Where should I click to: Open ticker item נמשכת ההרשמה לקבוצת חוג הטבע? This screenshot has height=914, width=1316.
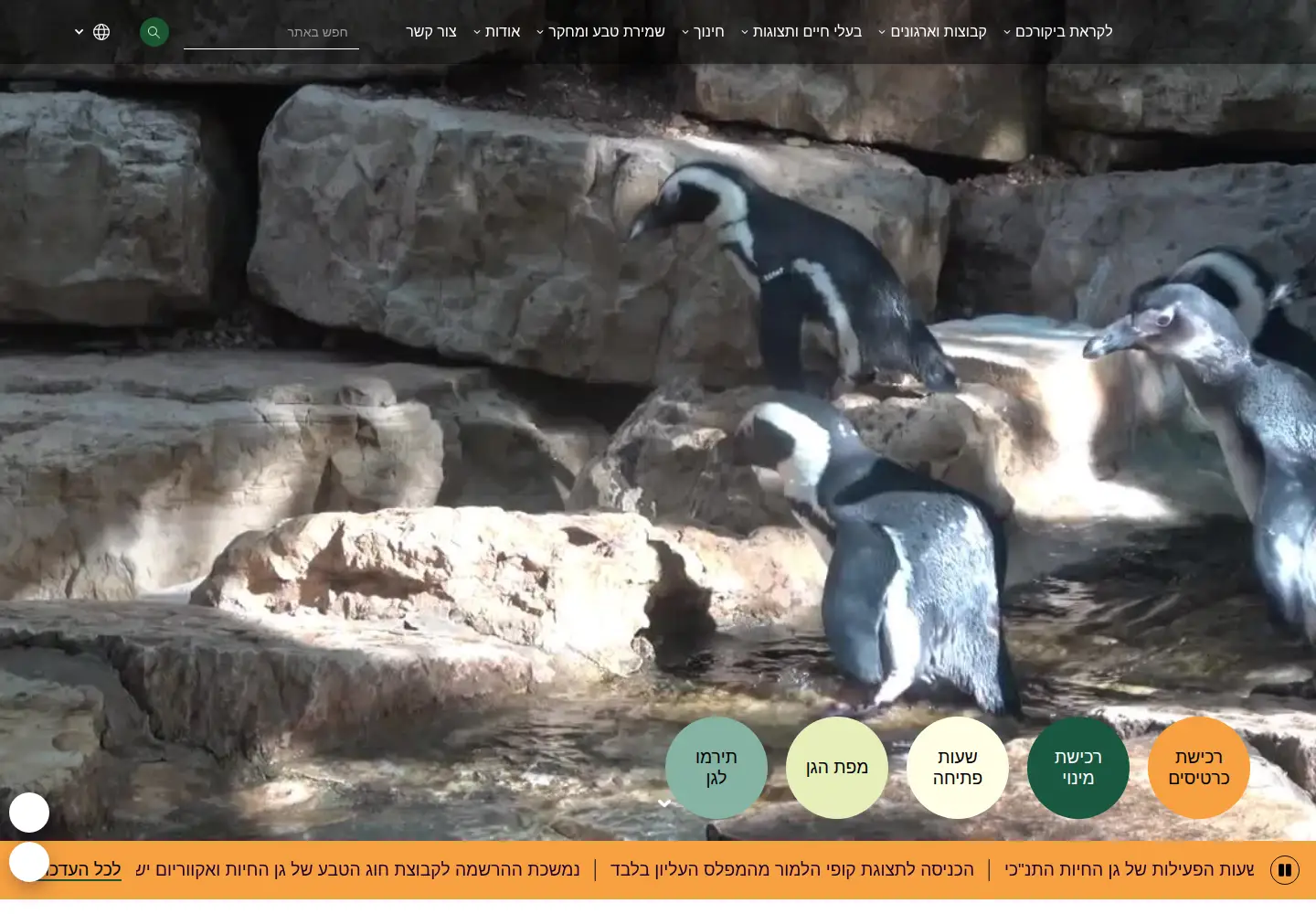point(357,869)
